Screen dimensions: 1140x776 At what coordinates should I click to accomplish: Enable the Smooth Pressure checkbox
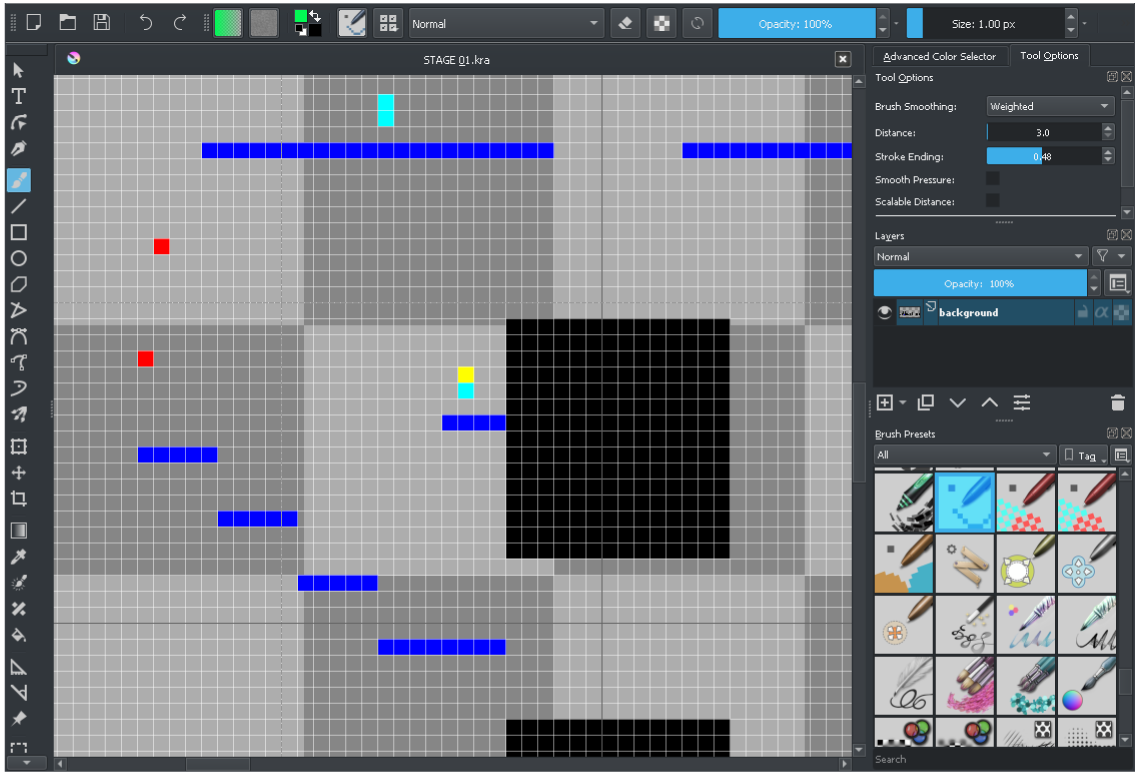point(993,179)
